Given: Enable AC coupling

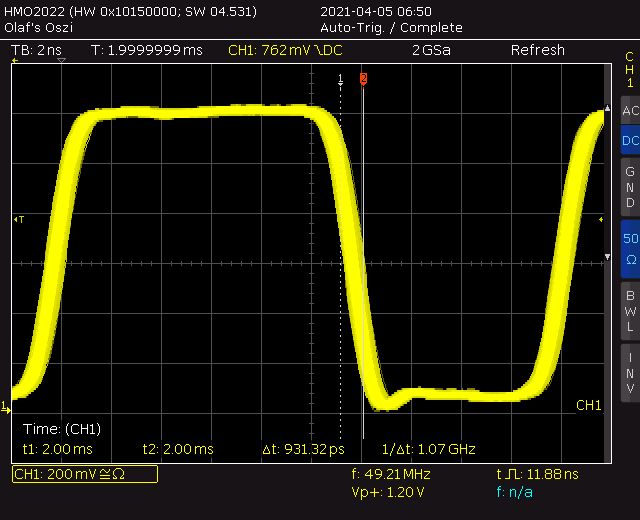Looking at the screenshot, I should [x=630, y=110].
